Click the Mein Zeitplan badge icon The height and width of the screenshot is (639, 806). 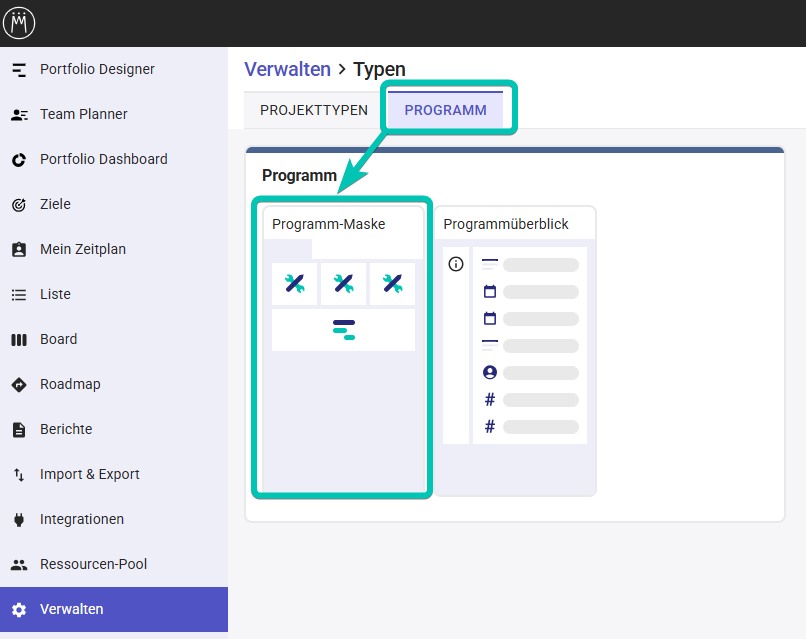(x=19, y=250)
